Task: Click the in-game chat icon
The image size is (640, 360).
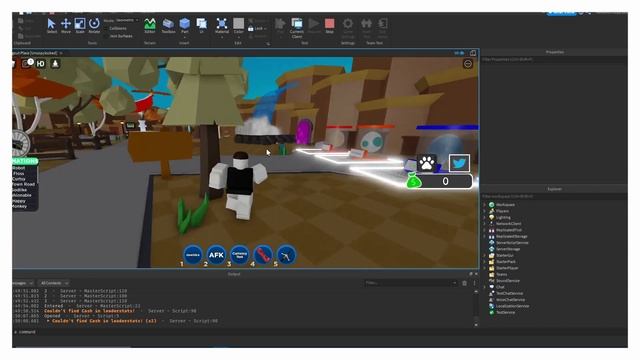Action: point(27,63)
